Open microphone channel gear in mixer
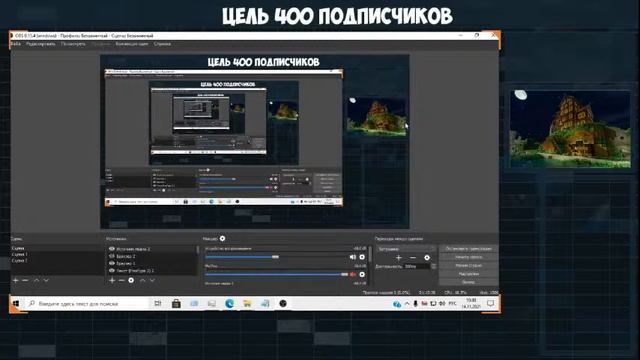Image resolution: width=640 pixels, height=360 pixels. coord(362,274)
